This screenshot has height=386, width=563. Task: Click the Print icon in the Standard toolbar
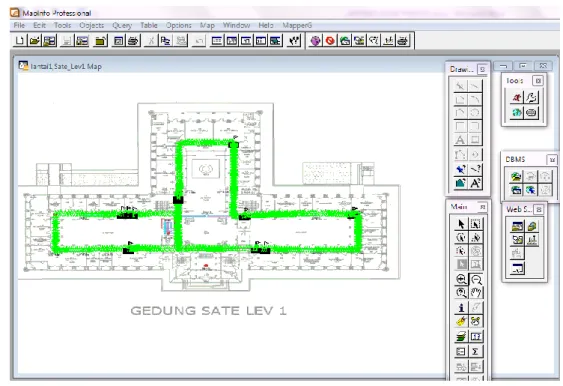[133, 41]
